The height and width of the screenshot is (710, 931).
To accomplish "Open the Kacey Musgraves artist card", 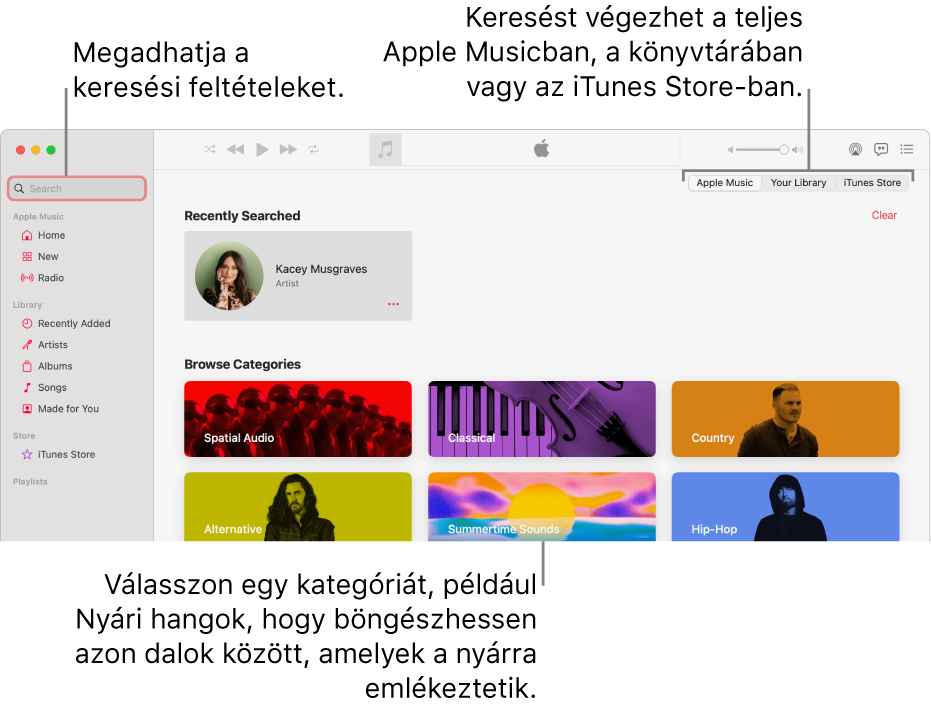I will click(298, 276).
